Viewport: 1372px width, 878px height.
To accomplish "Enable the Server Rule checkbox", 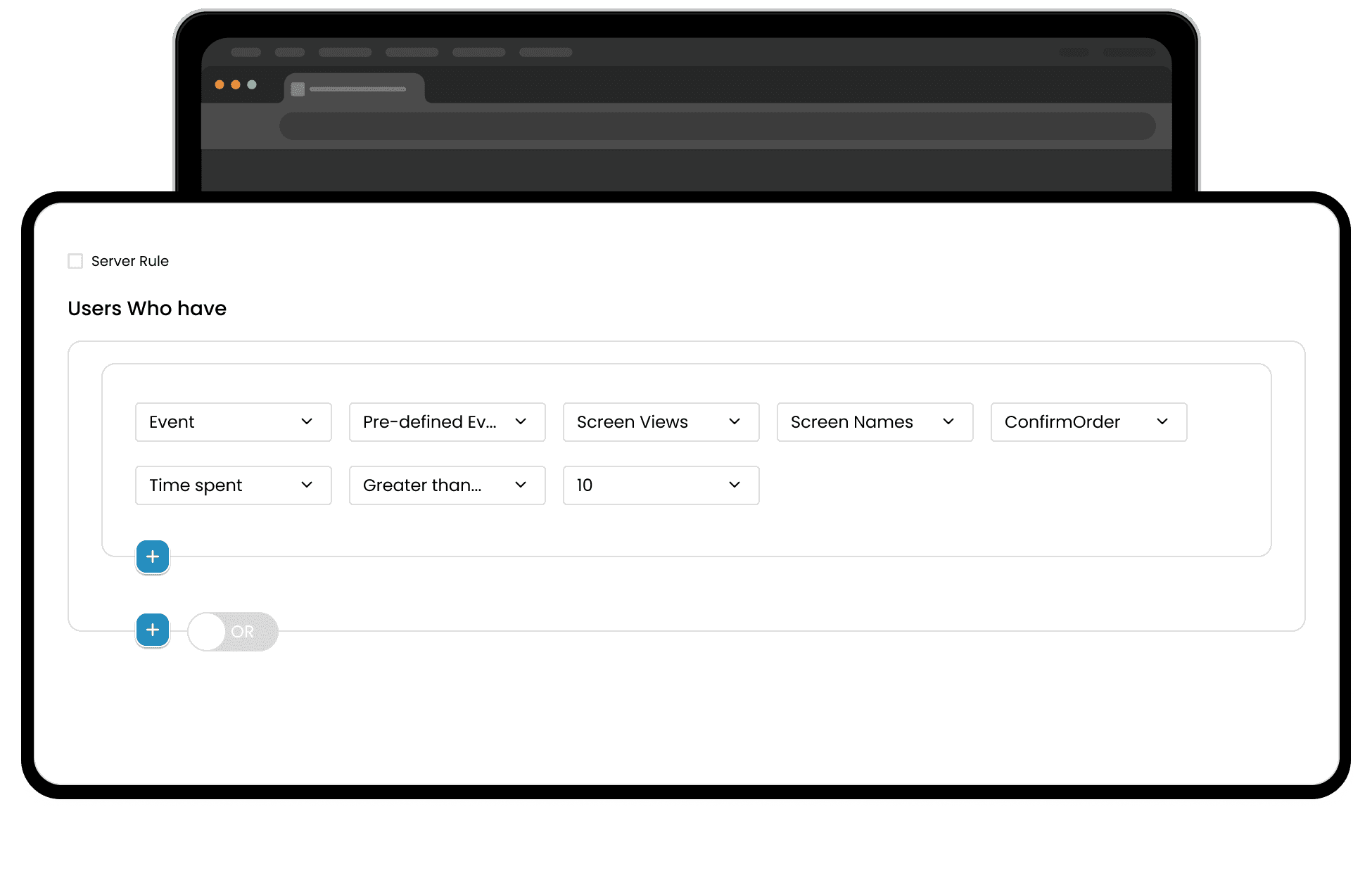I will [75, 261].
